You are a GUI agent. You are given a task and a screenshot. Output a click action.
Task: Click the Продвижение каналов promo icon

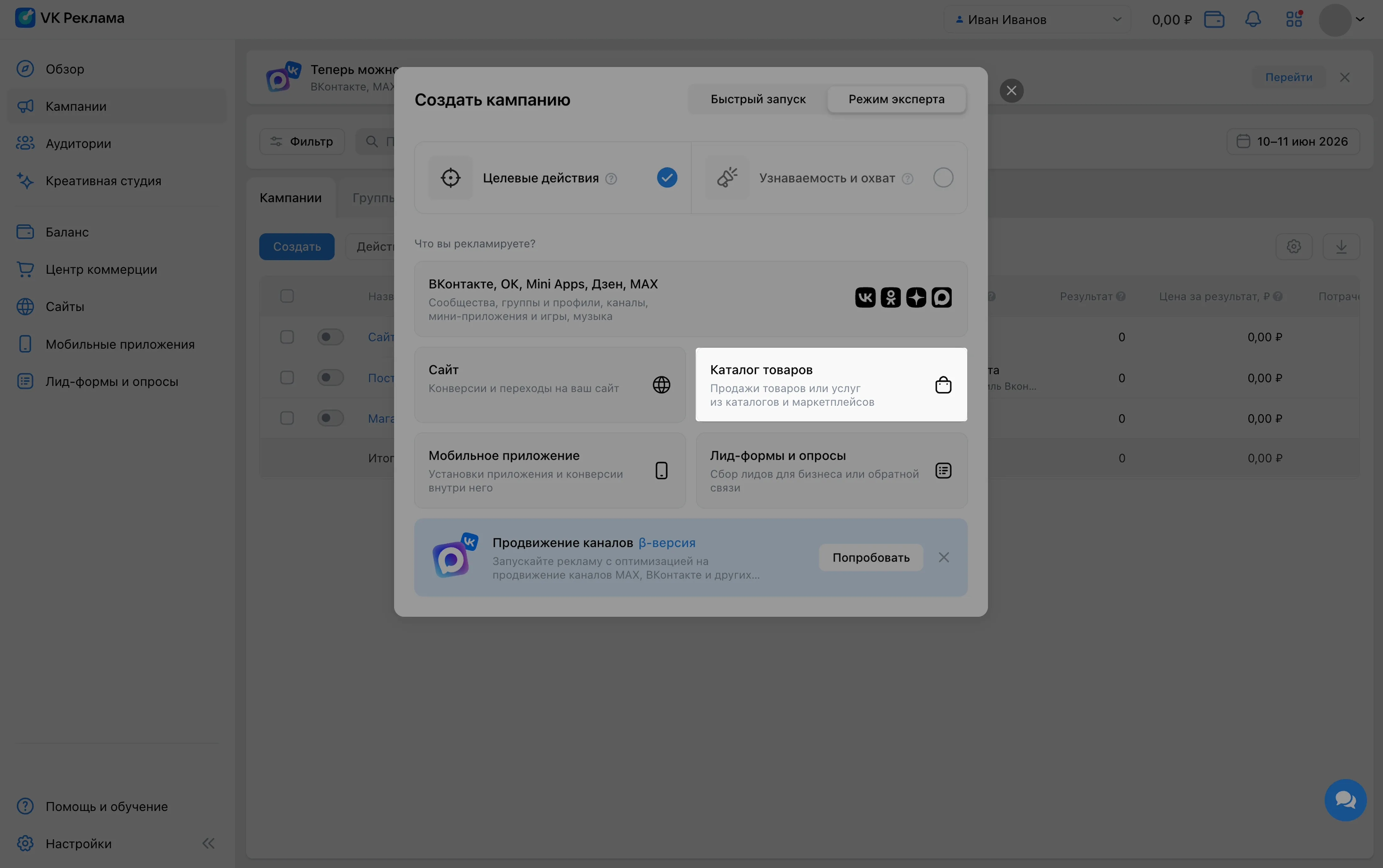455,555
